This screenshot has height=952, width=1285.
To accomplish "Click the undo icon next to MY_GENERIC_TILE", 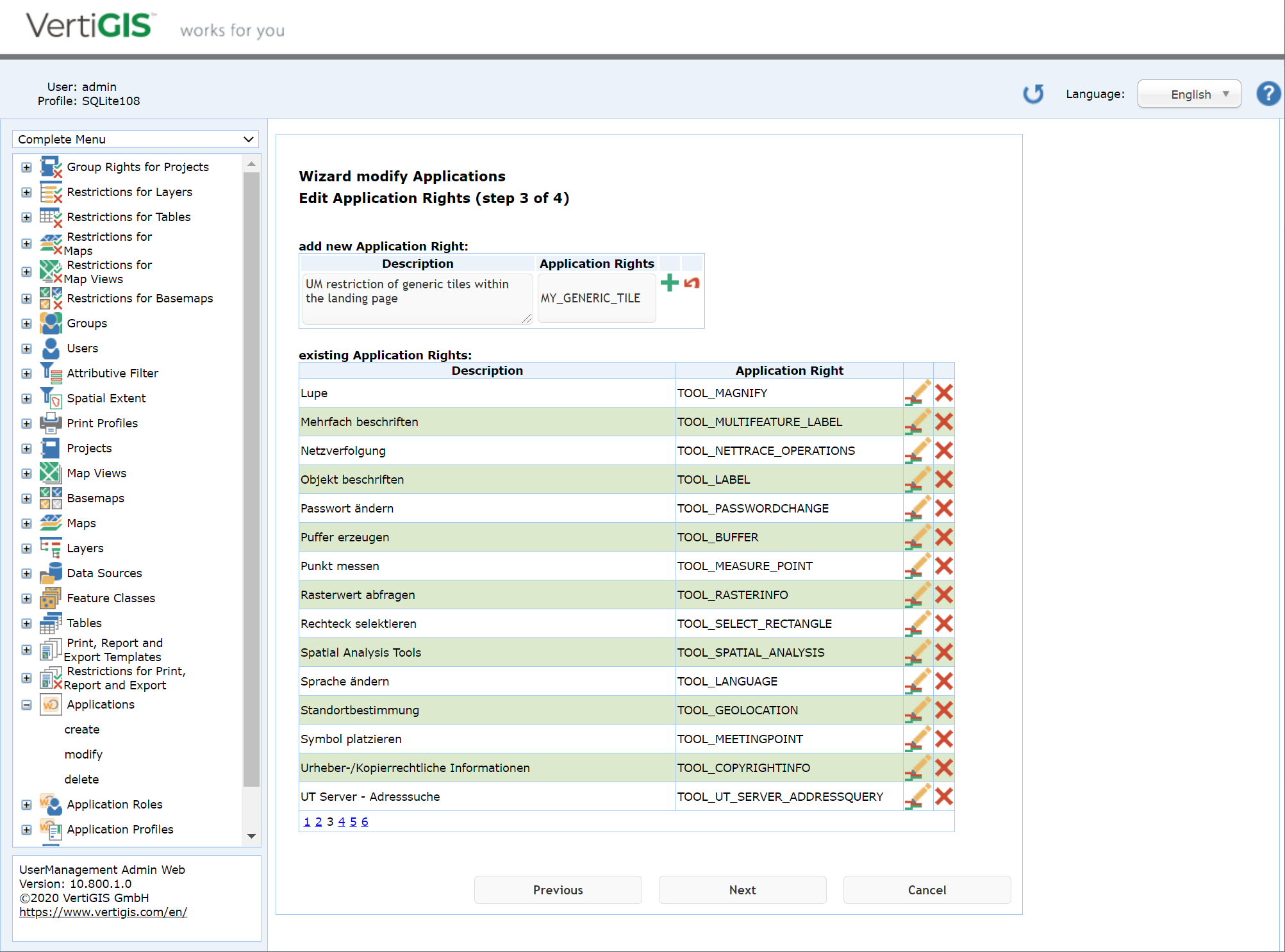I will [x=692, y=283].
